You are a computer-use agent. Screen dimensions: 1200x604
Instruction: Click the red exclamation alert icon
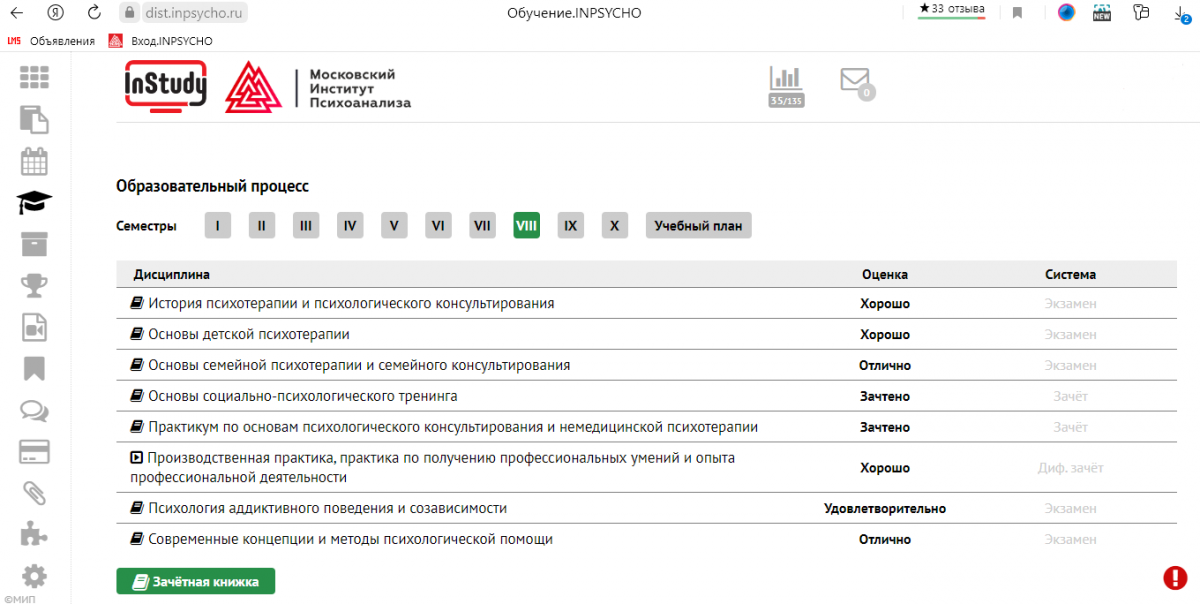click(1174, 577)
